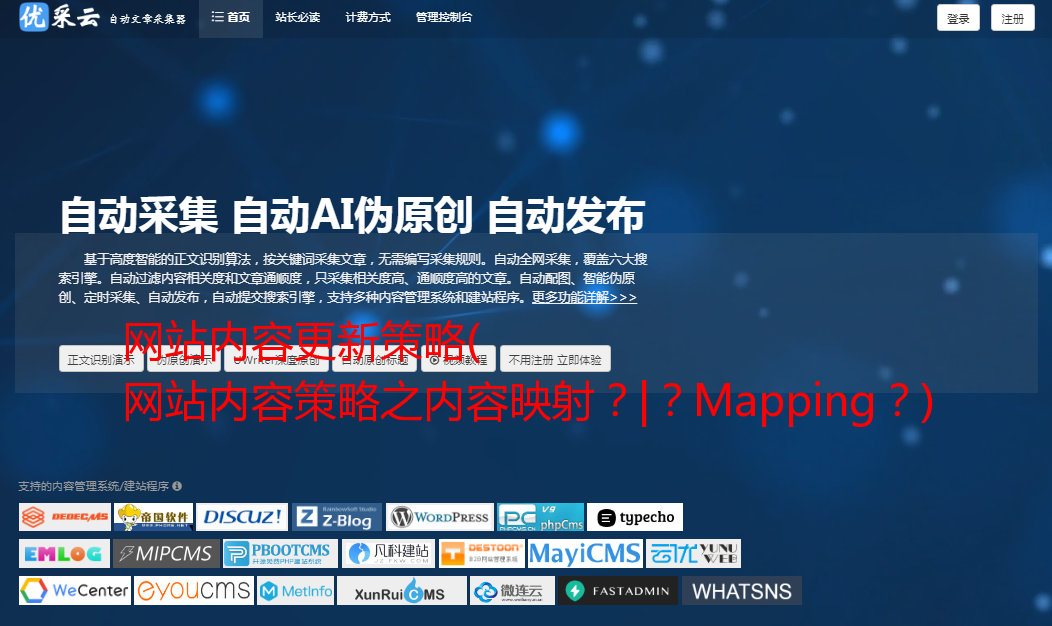Click the 优采云 logo
This screenshot has width=1052, height=626.
[60, 17]
